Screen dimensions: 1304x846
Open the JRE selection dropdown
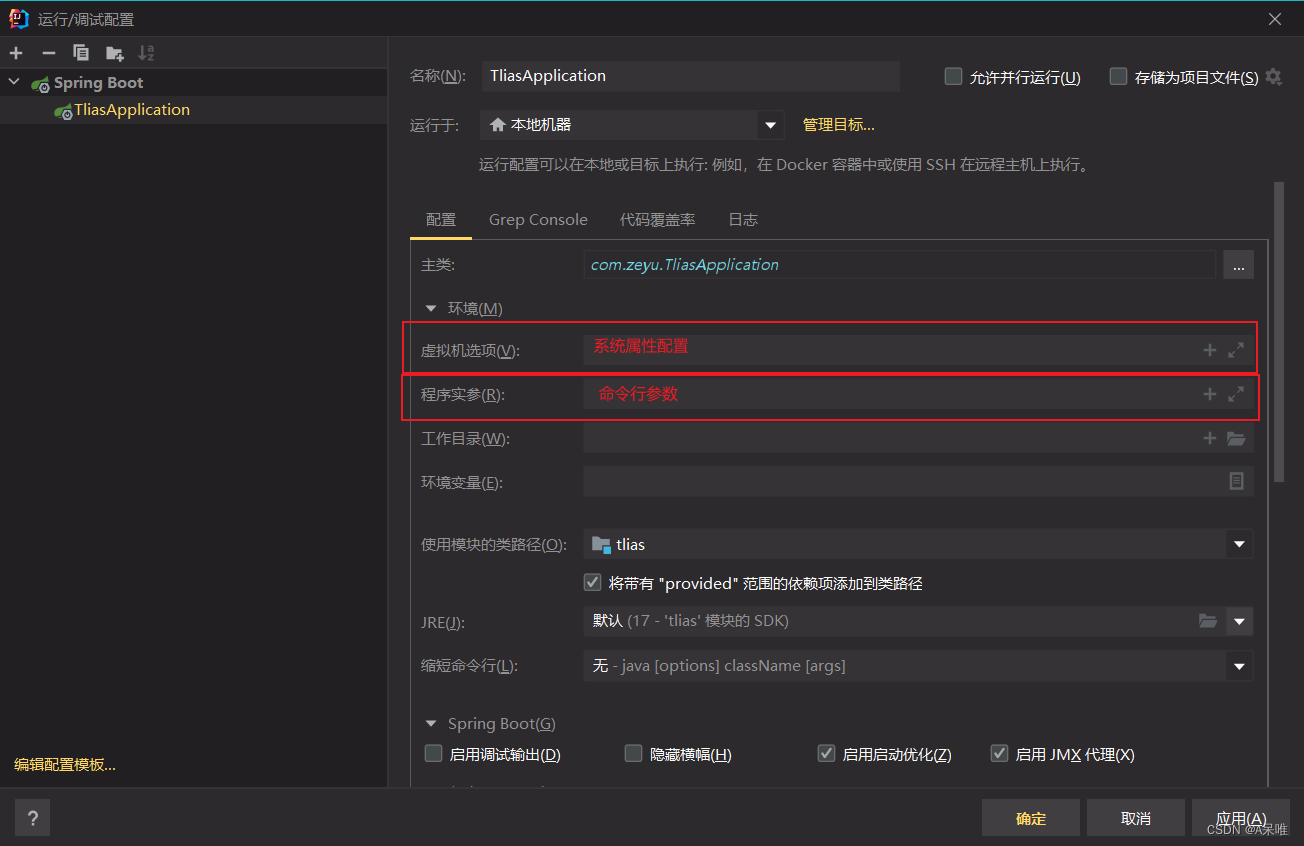tap(1239, 620)
